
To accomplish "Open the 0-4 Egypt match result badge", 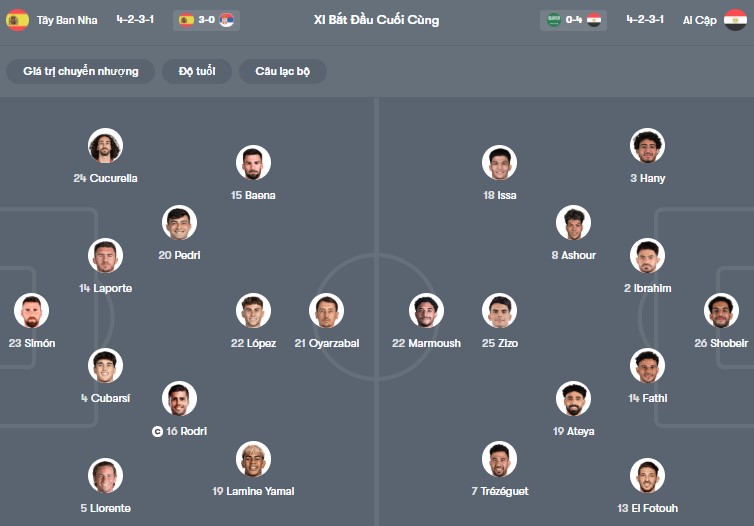I will pyautogui.click(x=574, y=20).
